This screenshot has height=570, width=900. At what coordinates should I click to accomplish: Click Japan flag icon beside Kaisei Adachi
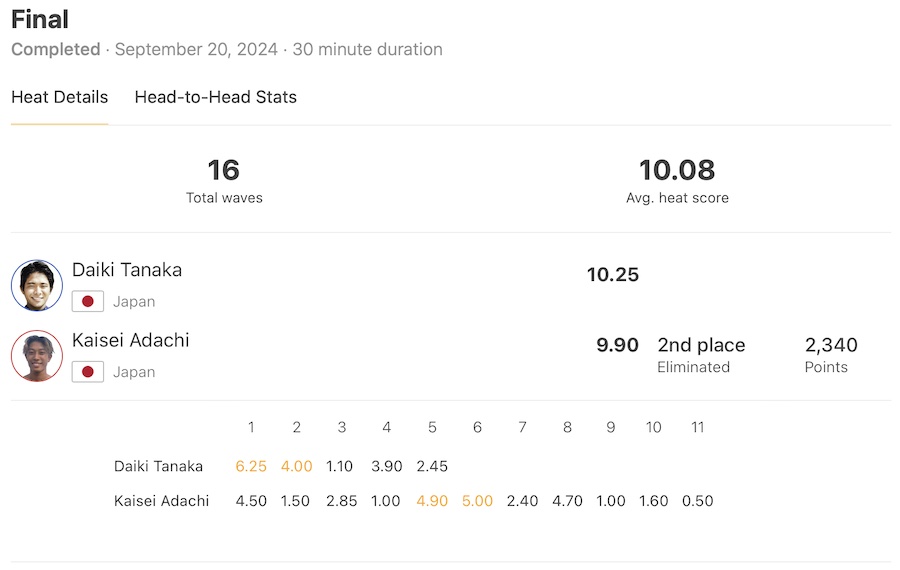click(x=88, y=372)
